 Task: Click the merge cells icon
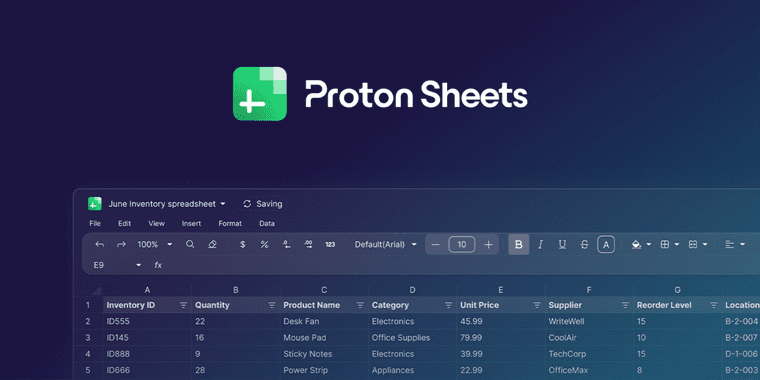[x=693, y=245]
